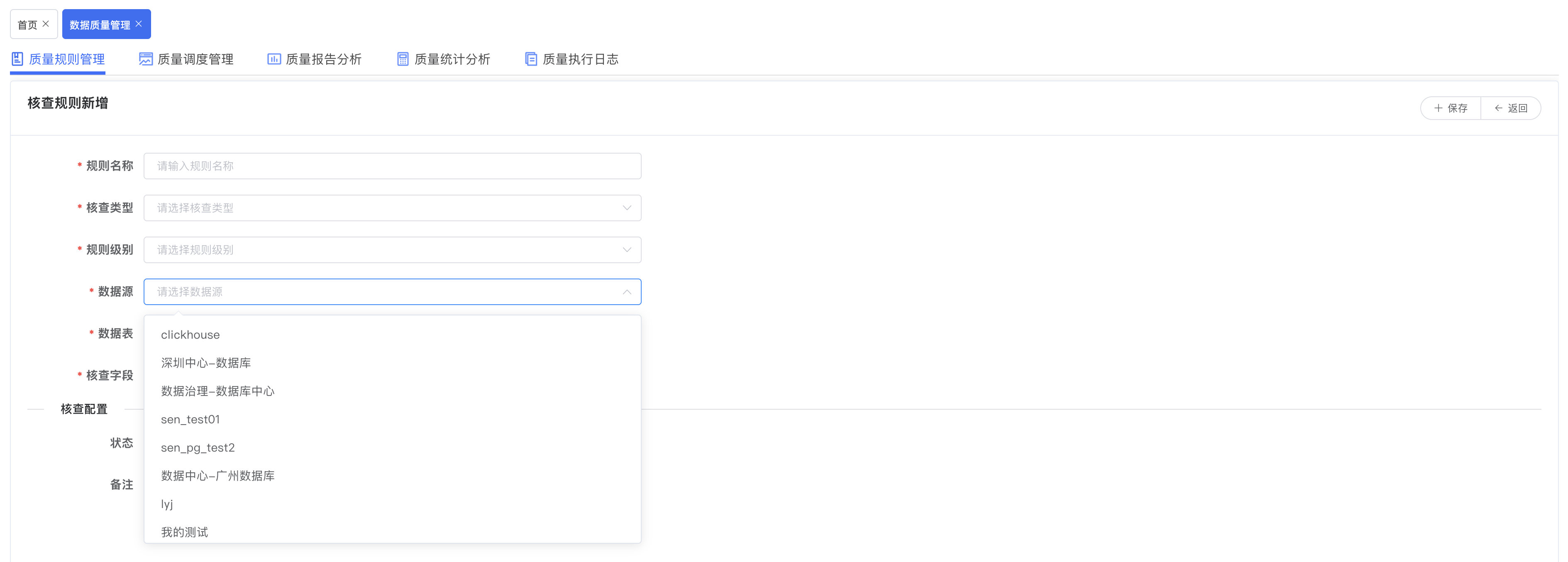This screenshot has width=1568, height=562.
Task: Click the 质量报告分析 chart icon
Action: coord(274,59)
